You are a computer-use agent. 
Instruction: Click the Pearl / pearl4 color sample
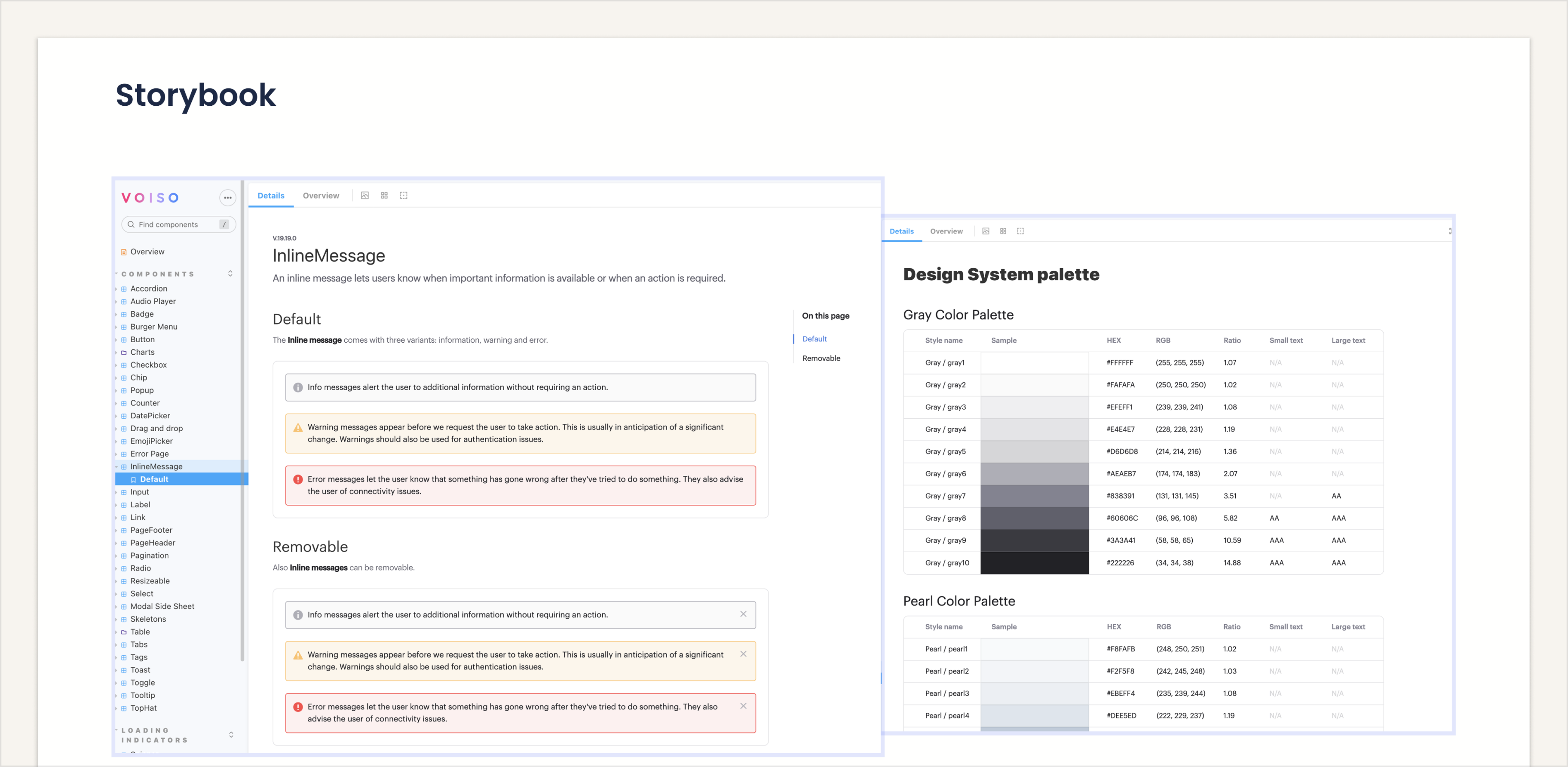tap(1034, 716)
